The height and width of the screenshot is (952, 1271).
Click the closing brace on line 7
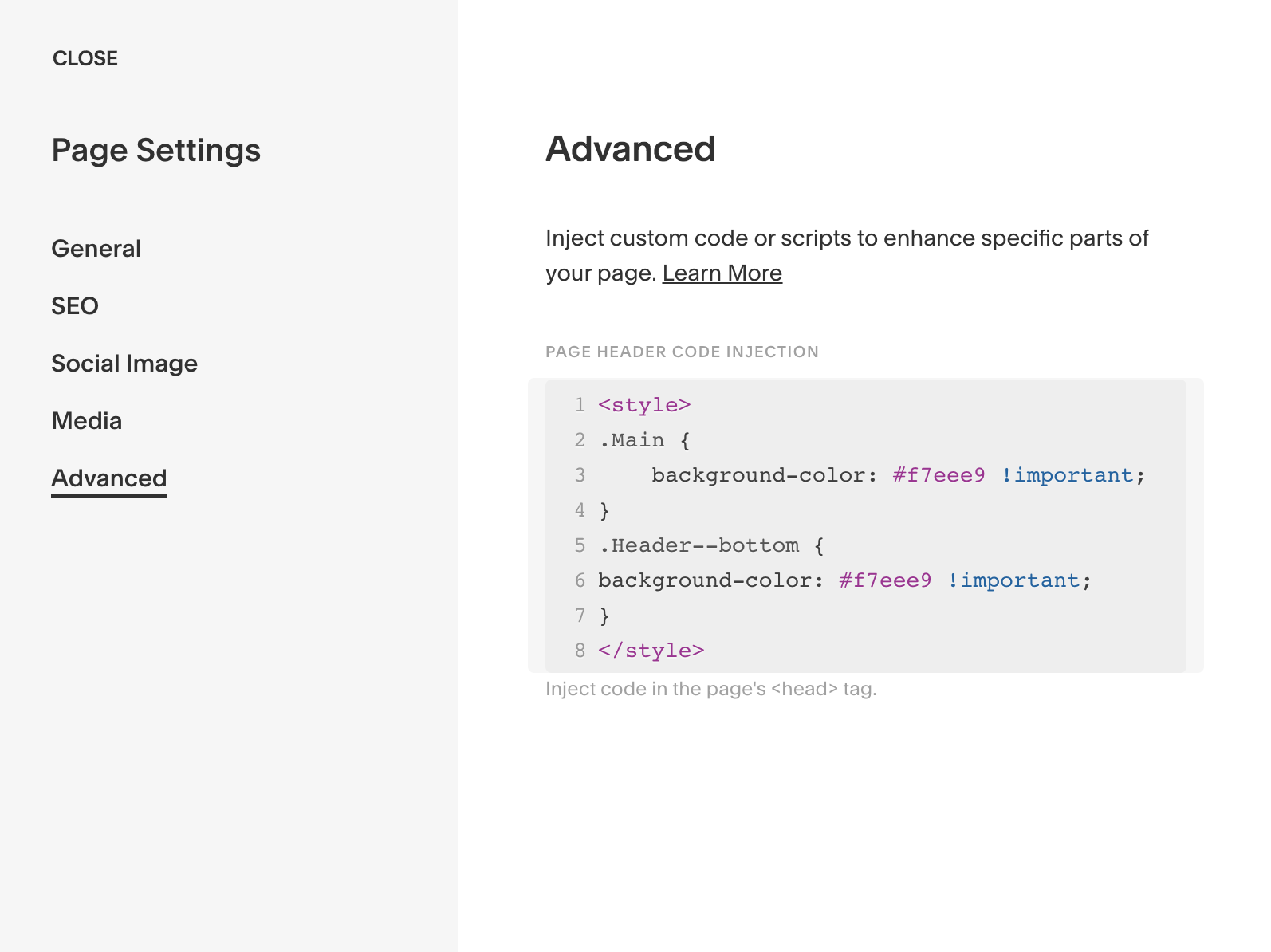(604, 616)
